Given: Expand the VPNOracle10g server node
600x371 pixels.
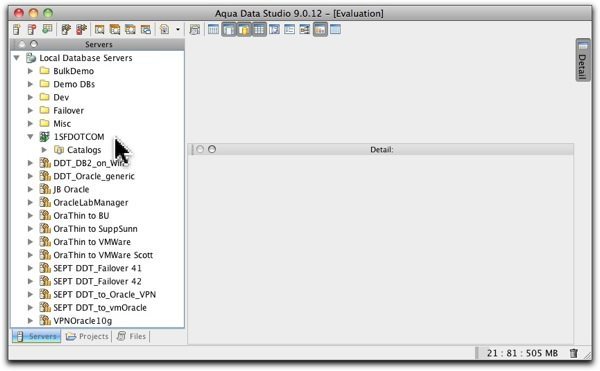Looking at the screenshot, I should tap(30, 321).
